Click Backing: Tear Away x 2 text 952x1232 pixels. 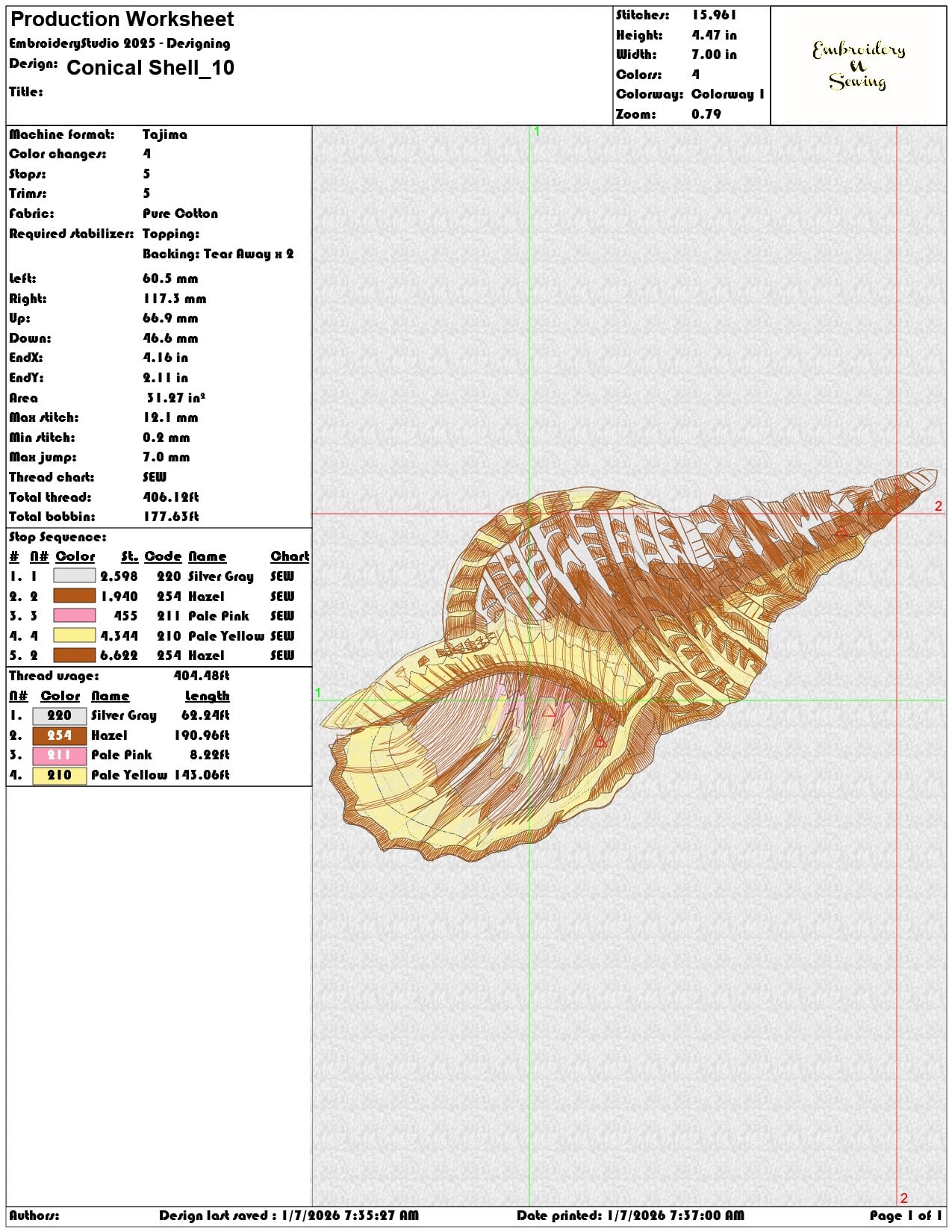[218, 254]
